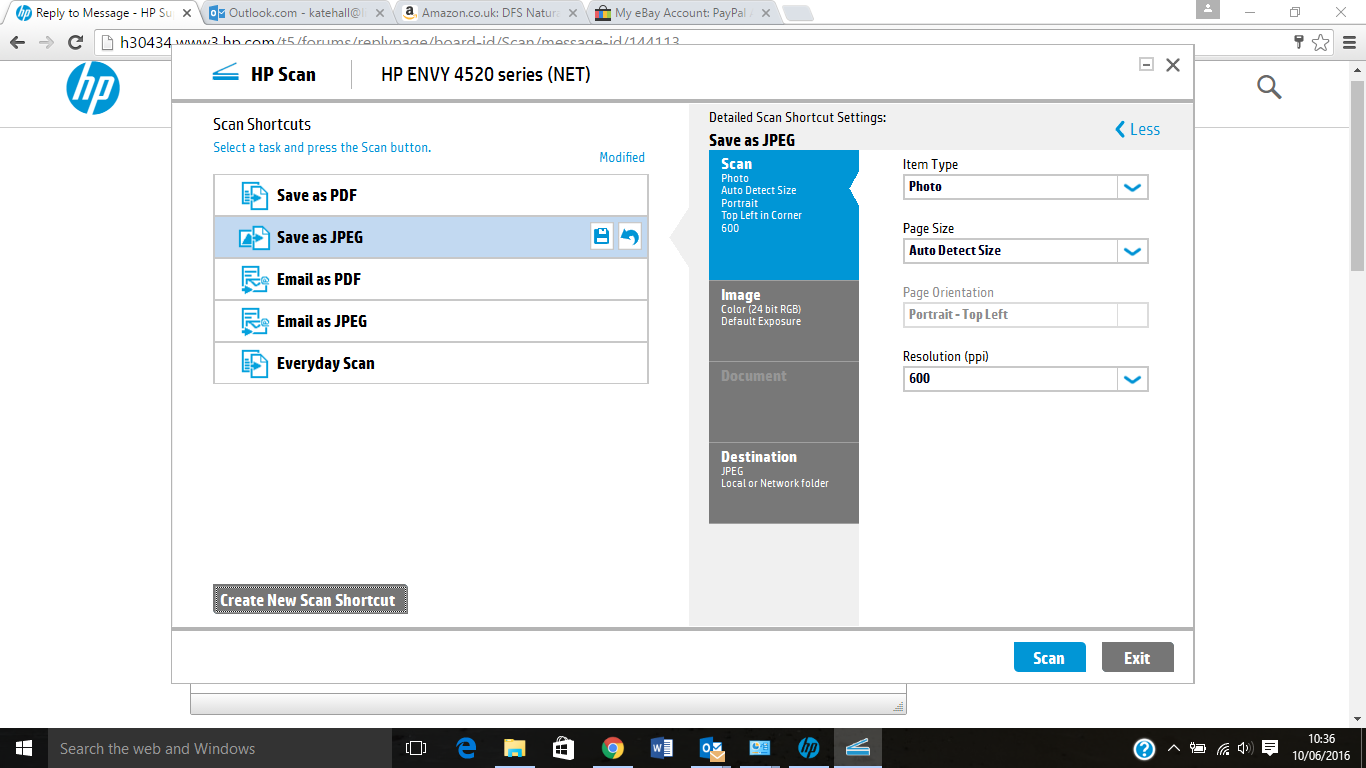1366x768 pixels.
Task: Select the Save as JPEG shortcut
Action: click(431, 237)
